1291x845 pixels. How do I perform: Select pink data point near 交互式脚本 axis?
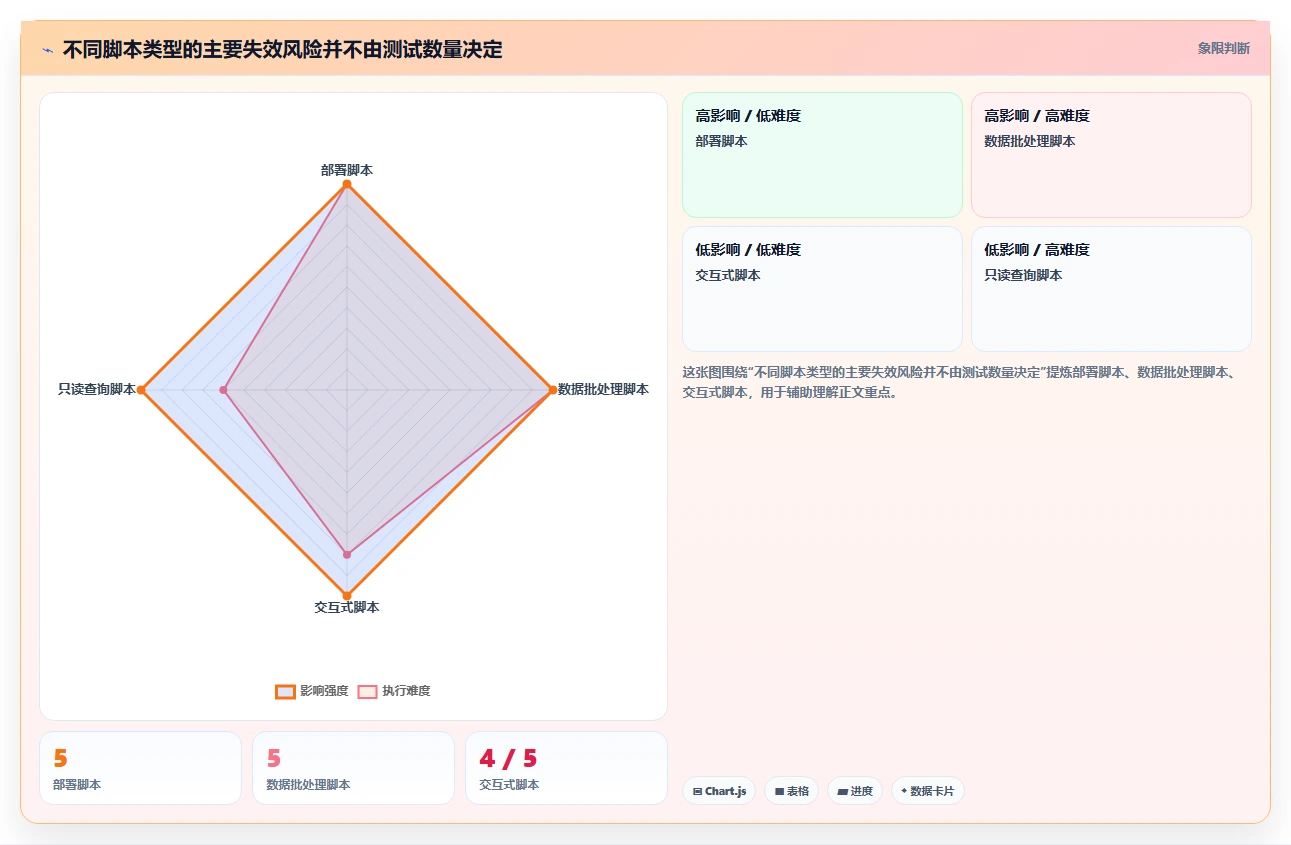[347, 553]
